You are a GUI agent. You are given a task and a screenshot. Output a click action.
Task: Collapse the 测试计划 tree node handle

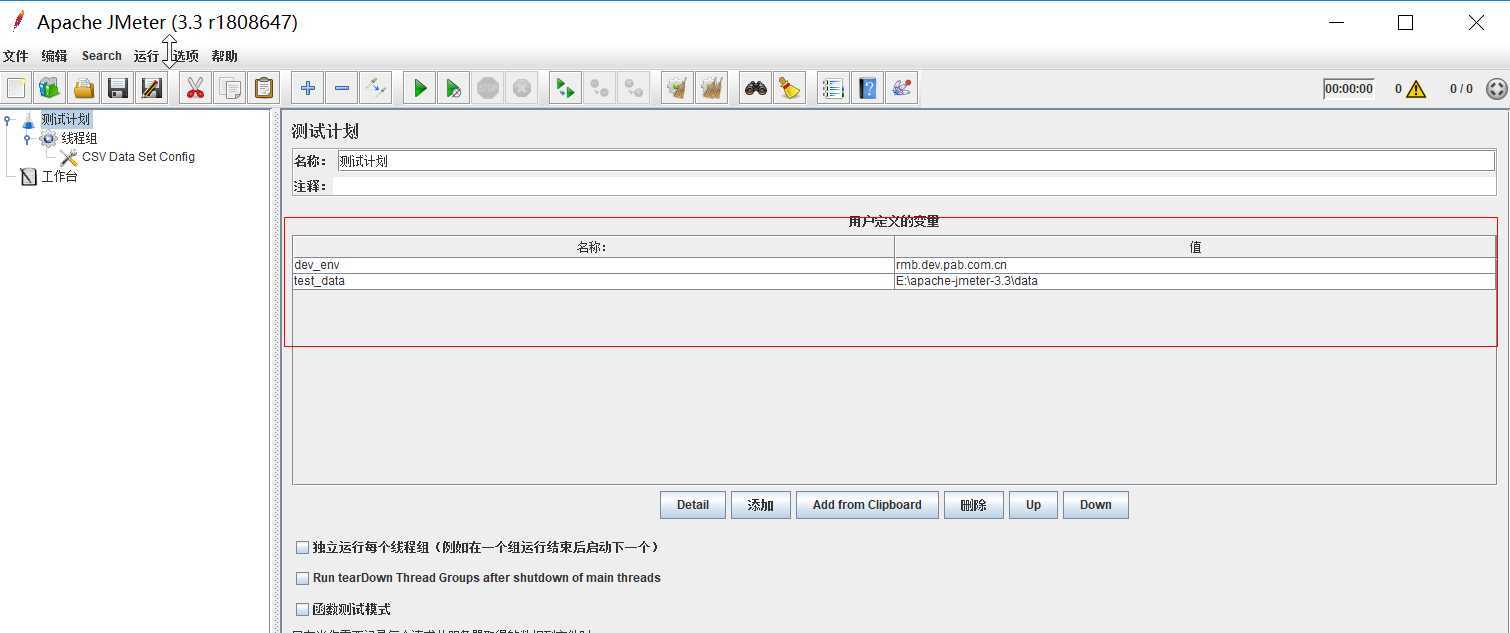[x=8, y=120]
